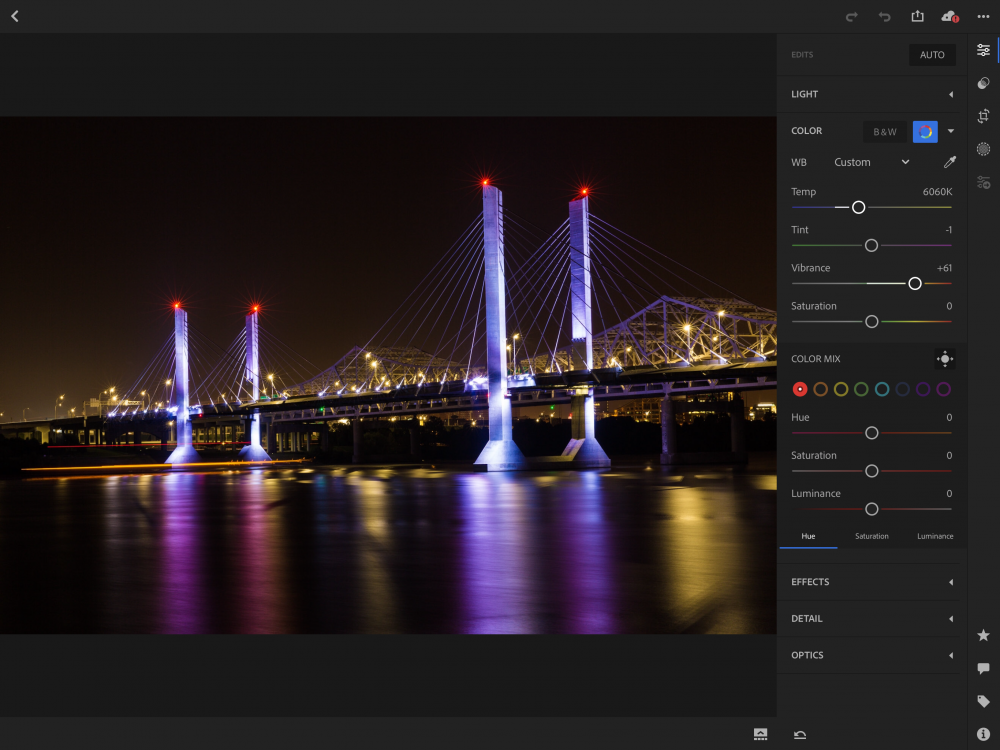Select the red color mix channel
The height and width of the screenshot is (750, 1000).
(800, 389)
